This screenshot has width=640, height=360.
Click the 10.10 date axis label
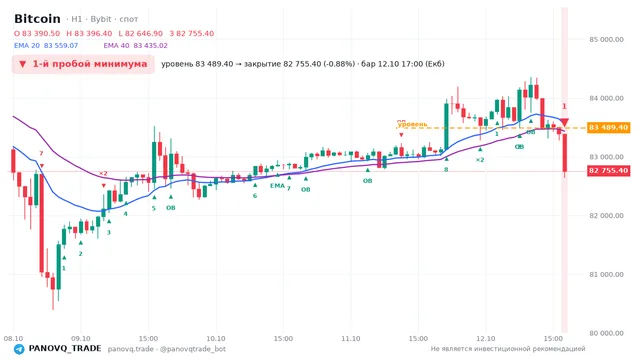coord(216,339)
